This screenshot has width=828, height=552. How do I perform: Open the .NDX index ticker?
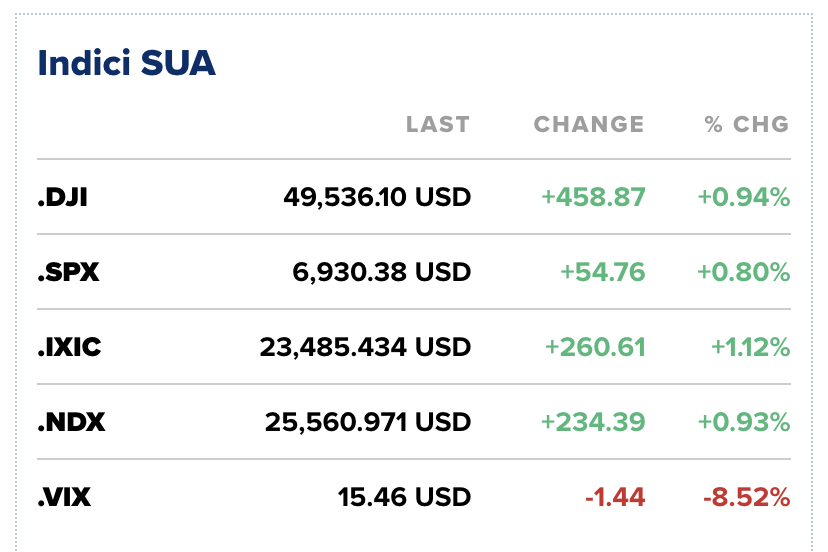point(71,422)
